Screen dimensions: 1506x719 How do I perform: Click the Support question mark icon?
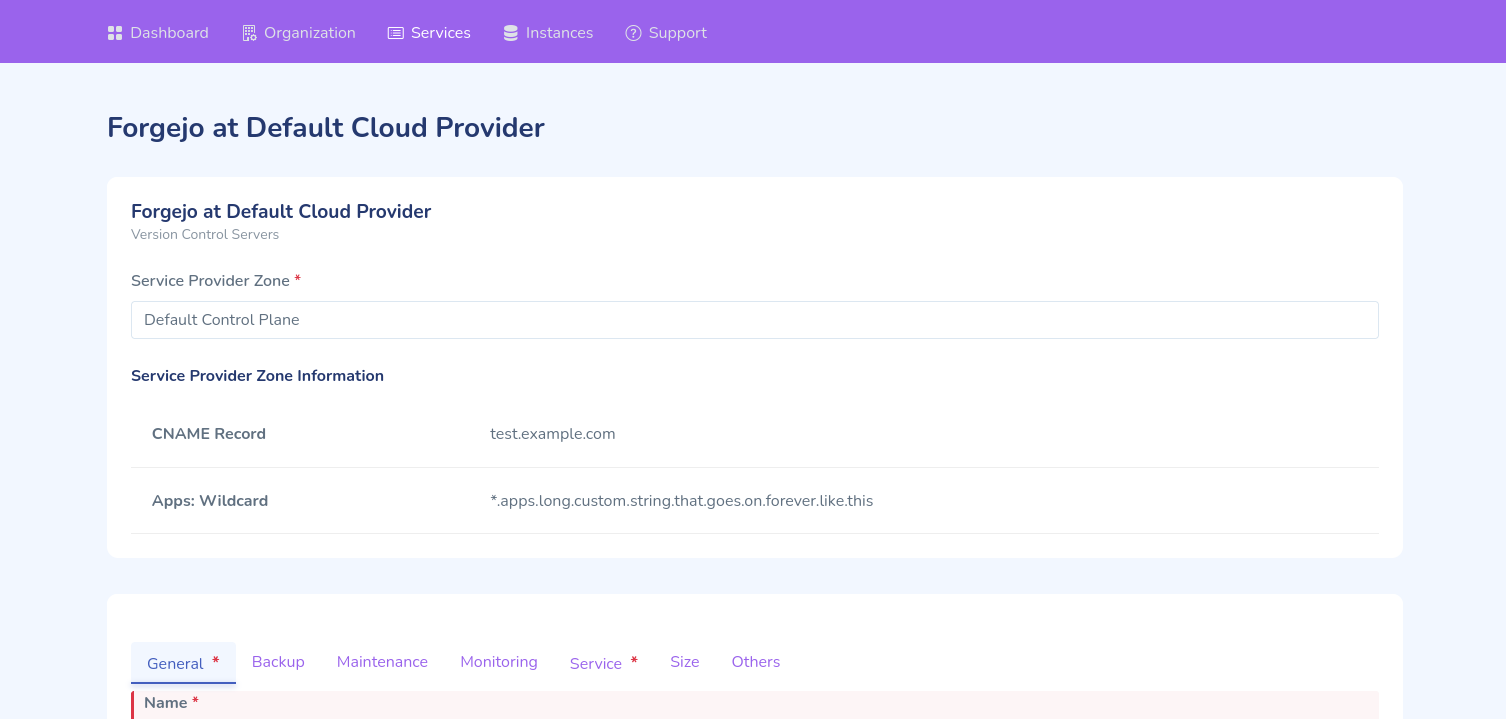pyautogui.click(x=633, y=33)
